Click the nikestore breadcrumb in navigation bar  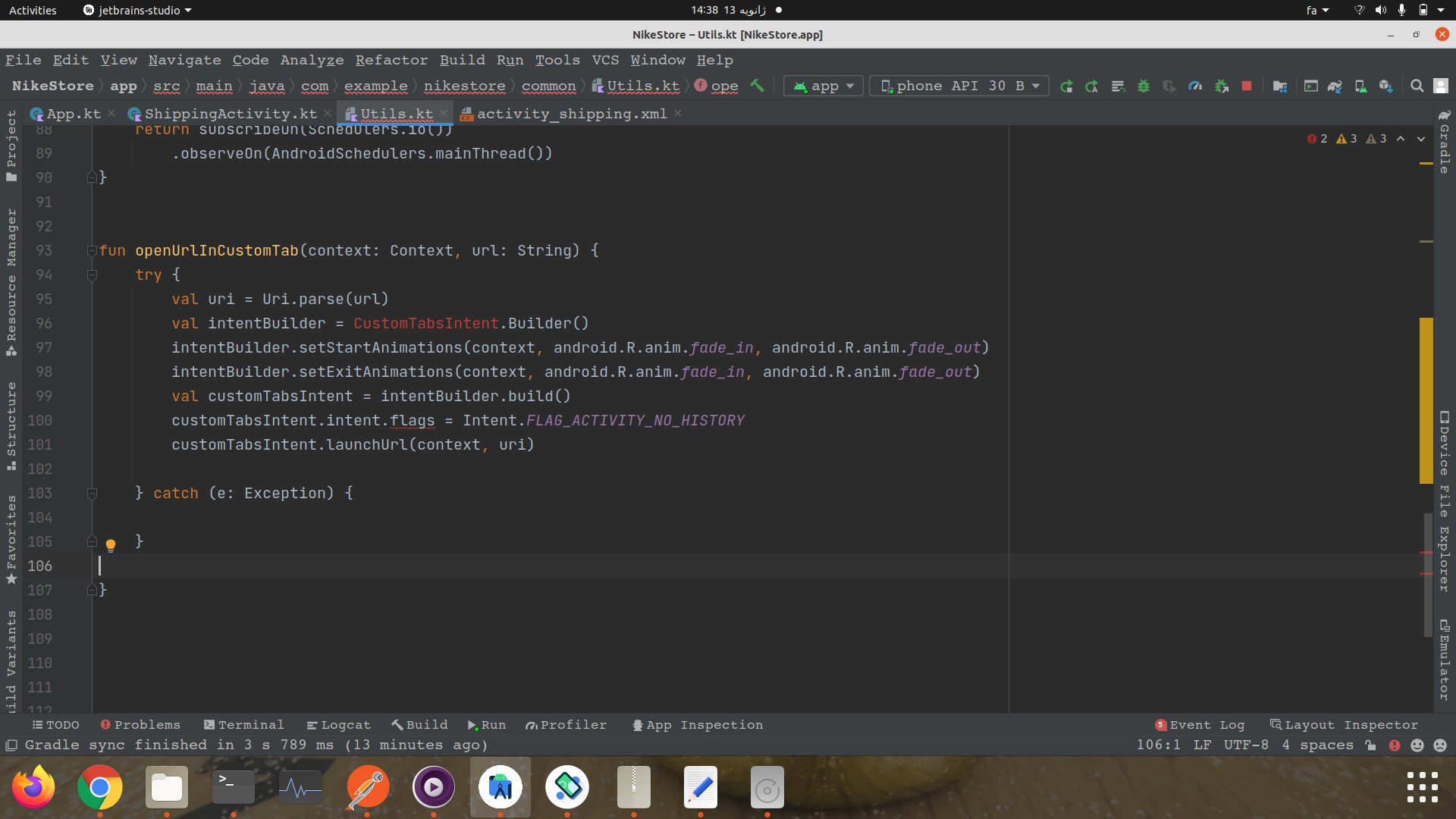[x=464, y=86]
